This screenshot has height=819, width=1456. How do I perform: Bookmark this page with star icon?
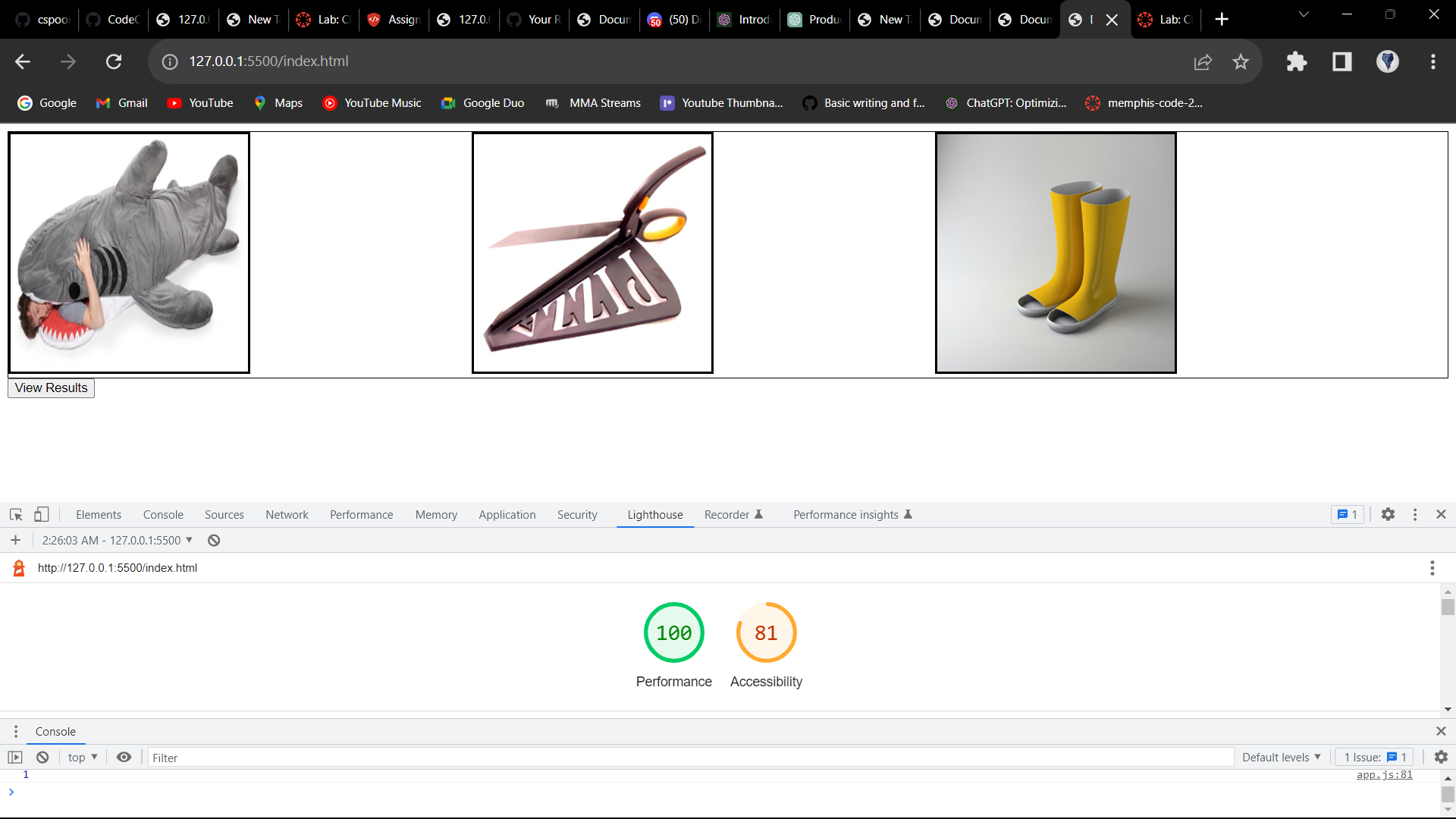tap(1241, 61)
